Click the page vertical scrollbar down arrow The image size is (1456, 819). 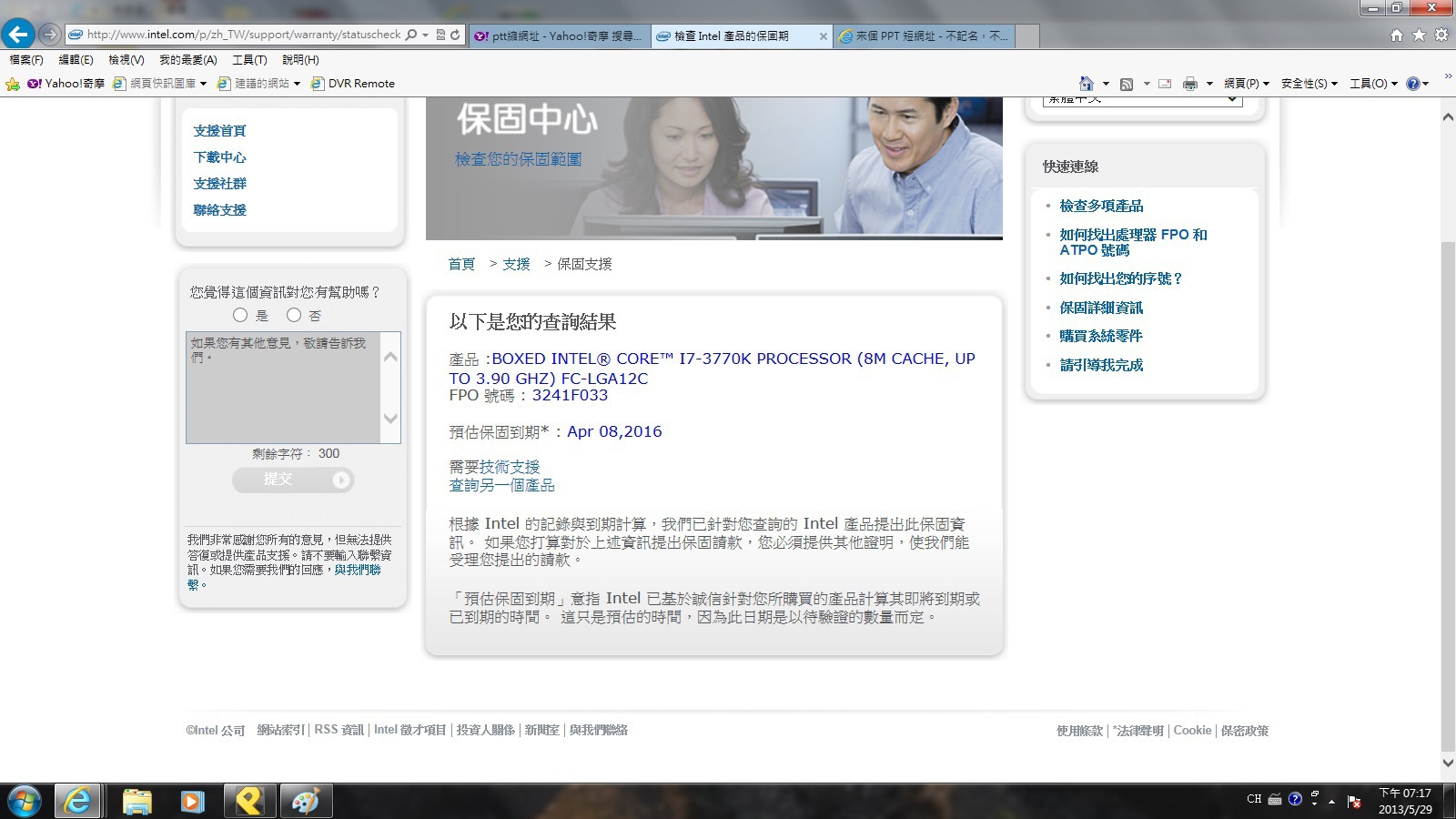coord(1448,763)
